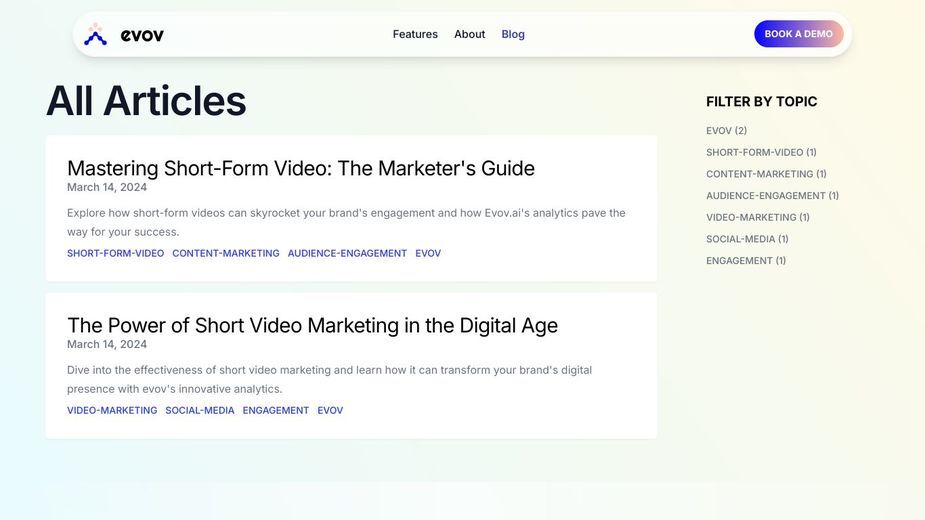Viewport: 925px width, 520px height.
Task: Click VIDEO-MARKETING tag on second article
Action: pos(112,410)
